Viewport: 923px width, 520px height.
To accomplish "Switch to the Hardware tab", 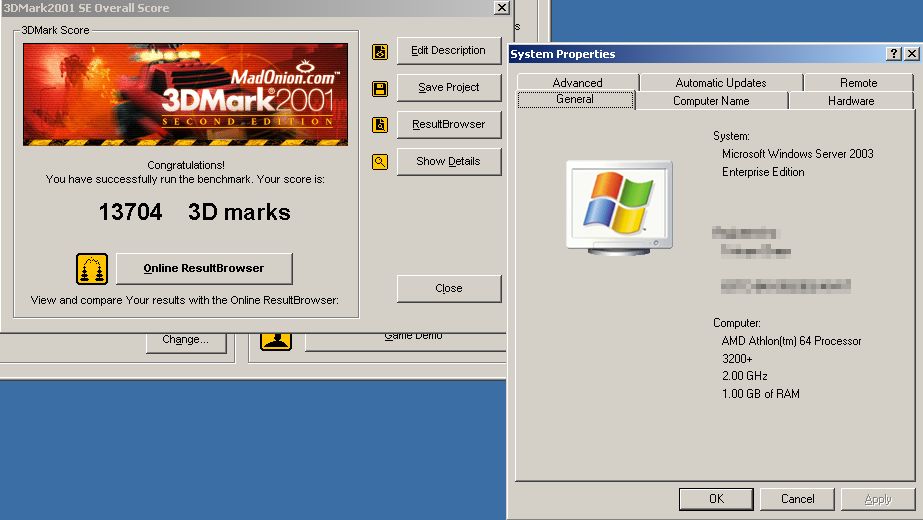I will 851,101.
